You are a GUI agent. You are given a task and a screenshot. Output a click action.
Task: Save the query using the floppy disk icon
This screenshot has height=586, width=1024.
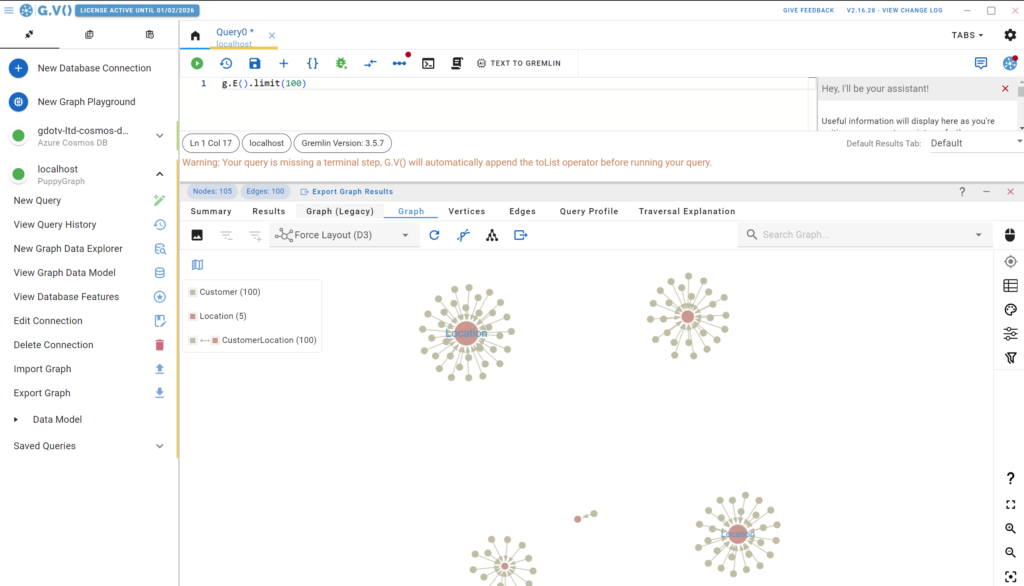255,63
